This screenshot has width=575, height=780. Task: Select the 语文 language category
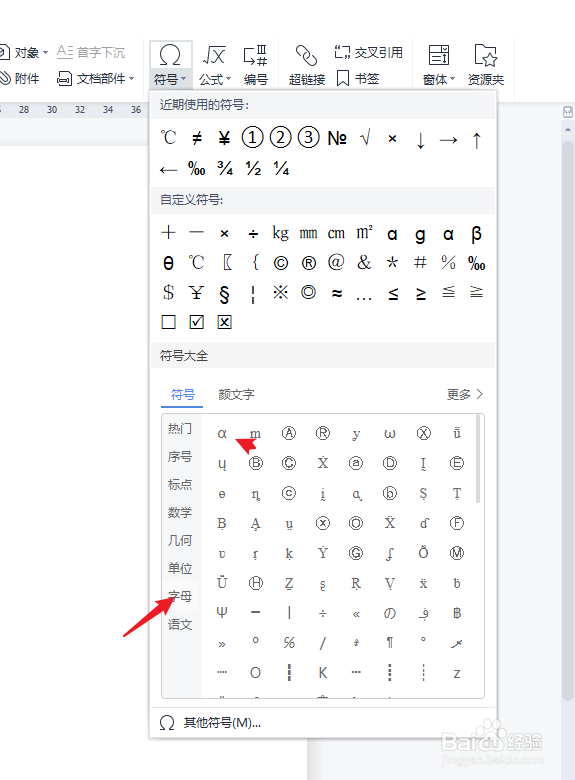tap(180, 624)
